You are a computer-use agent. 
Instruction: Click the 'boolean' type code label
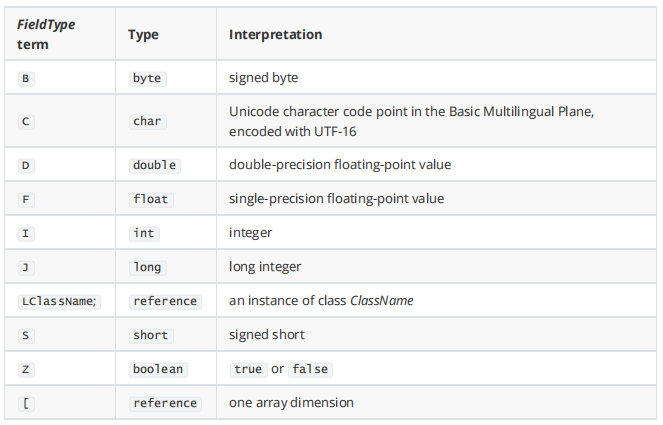click(x=158, y=369)
